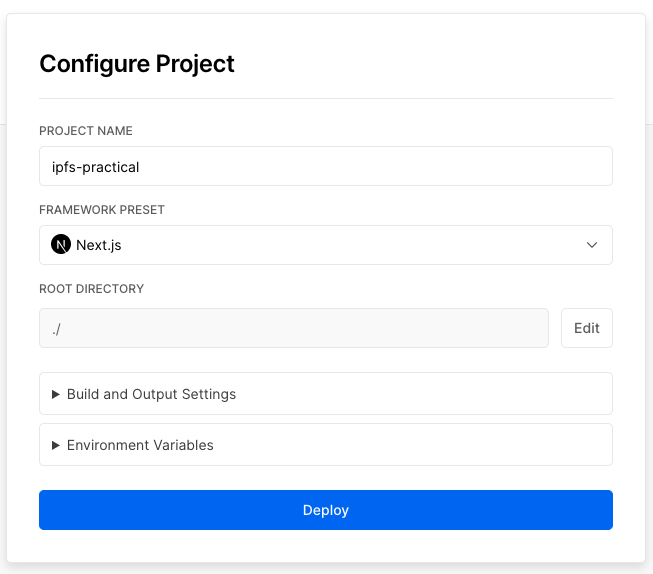The height and width of the screenshot is (574, 653).
Task: Click the "Configure Project" heading
Action: tap(137, 64)
